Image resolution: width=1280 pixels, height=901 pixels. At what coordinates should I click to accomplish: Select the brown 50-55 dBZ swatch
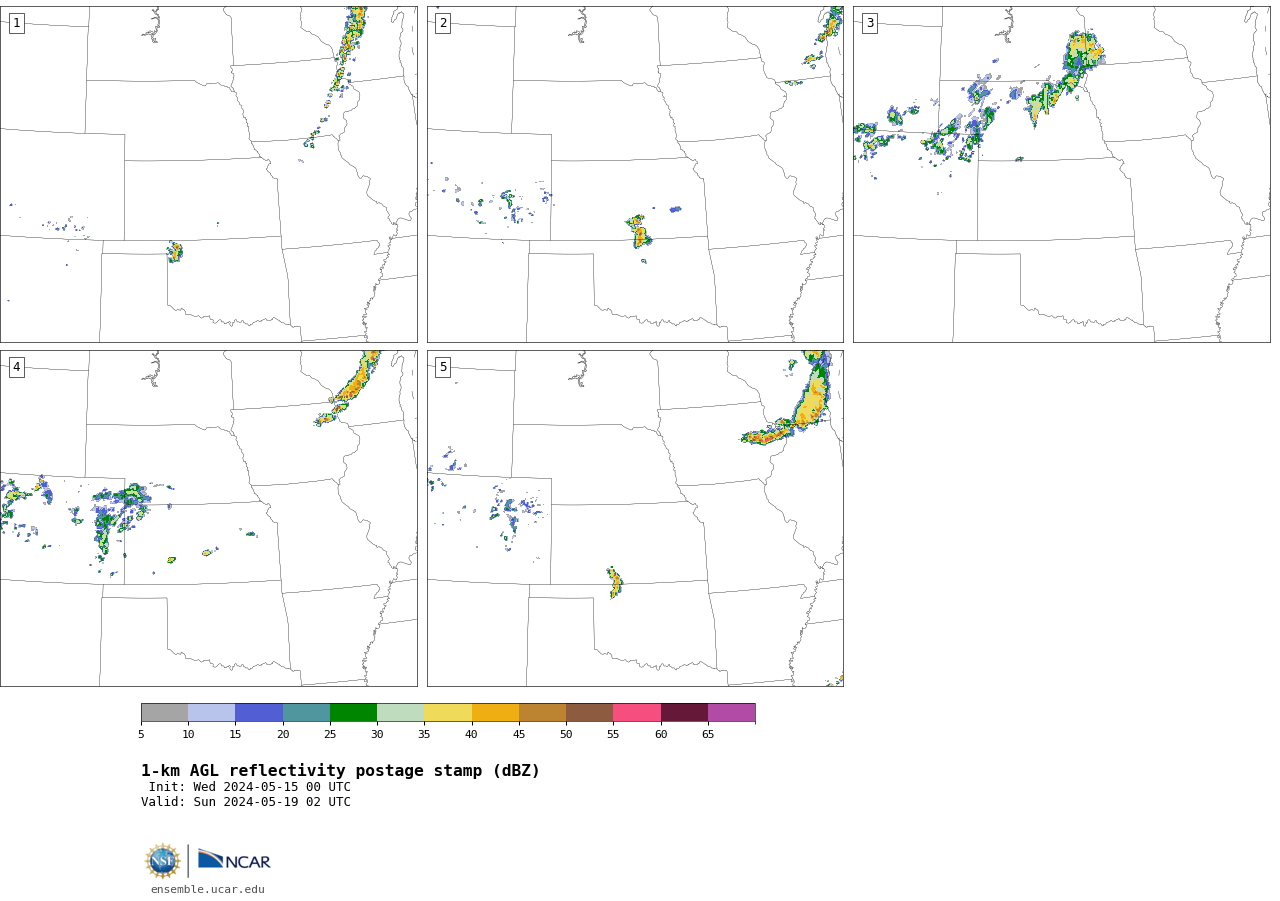589,712
